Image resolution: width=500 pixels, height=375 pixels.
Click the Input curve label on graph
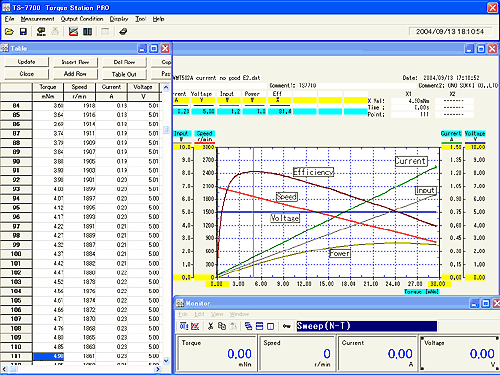point(425,190)
